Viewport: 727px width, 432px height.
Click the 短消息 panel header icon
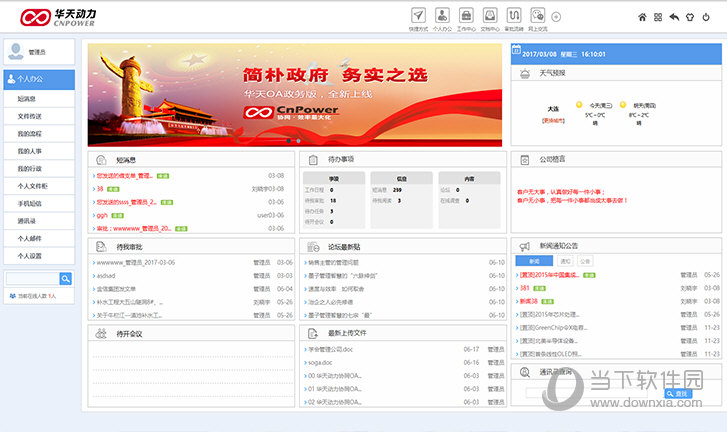101,160
